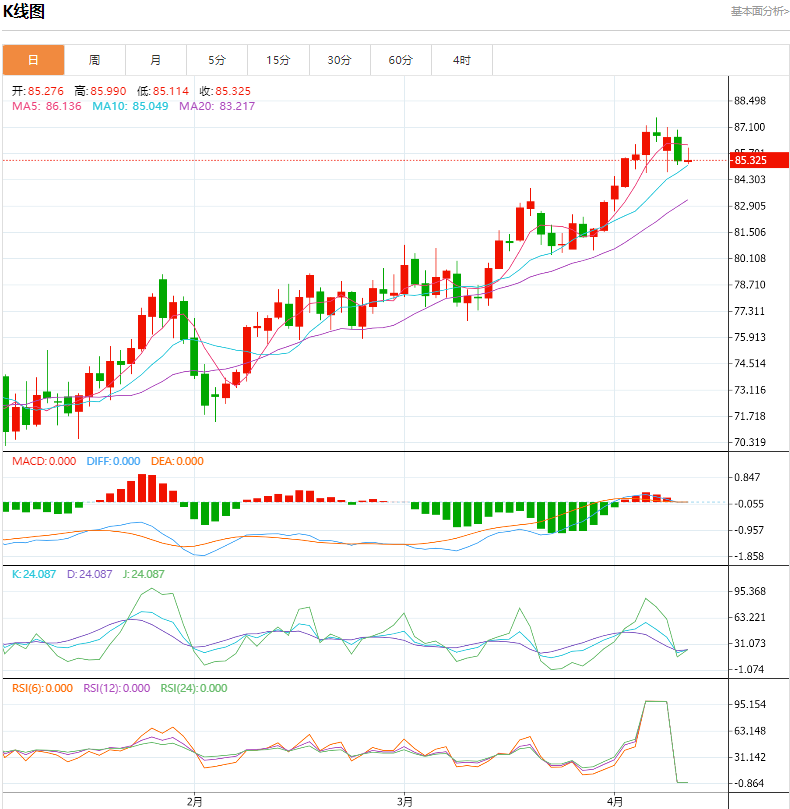The width and height of the screenshot is (790, 809).
Task: Open the 基本面分析 link
Action: [759, 12]
